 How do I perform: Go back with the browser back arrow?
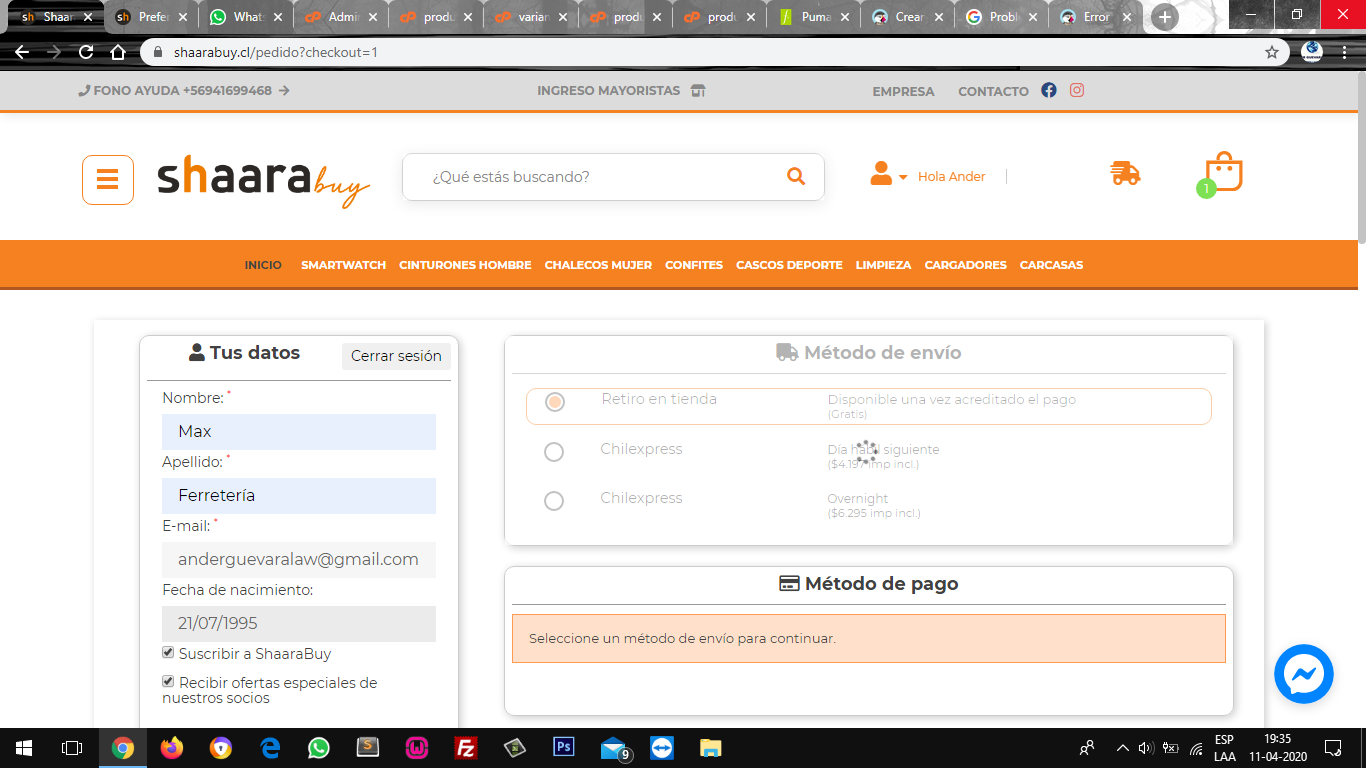[x=22, y=52]
